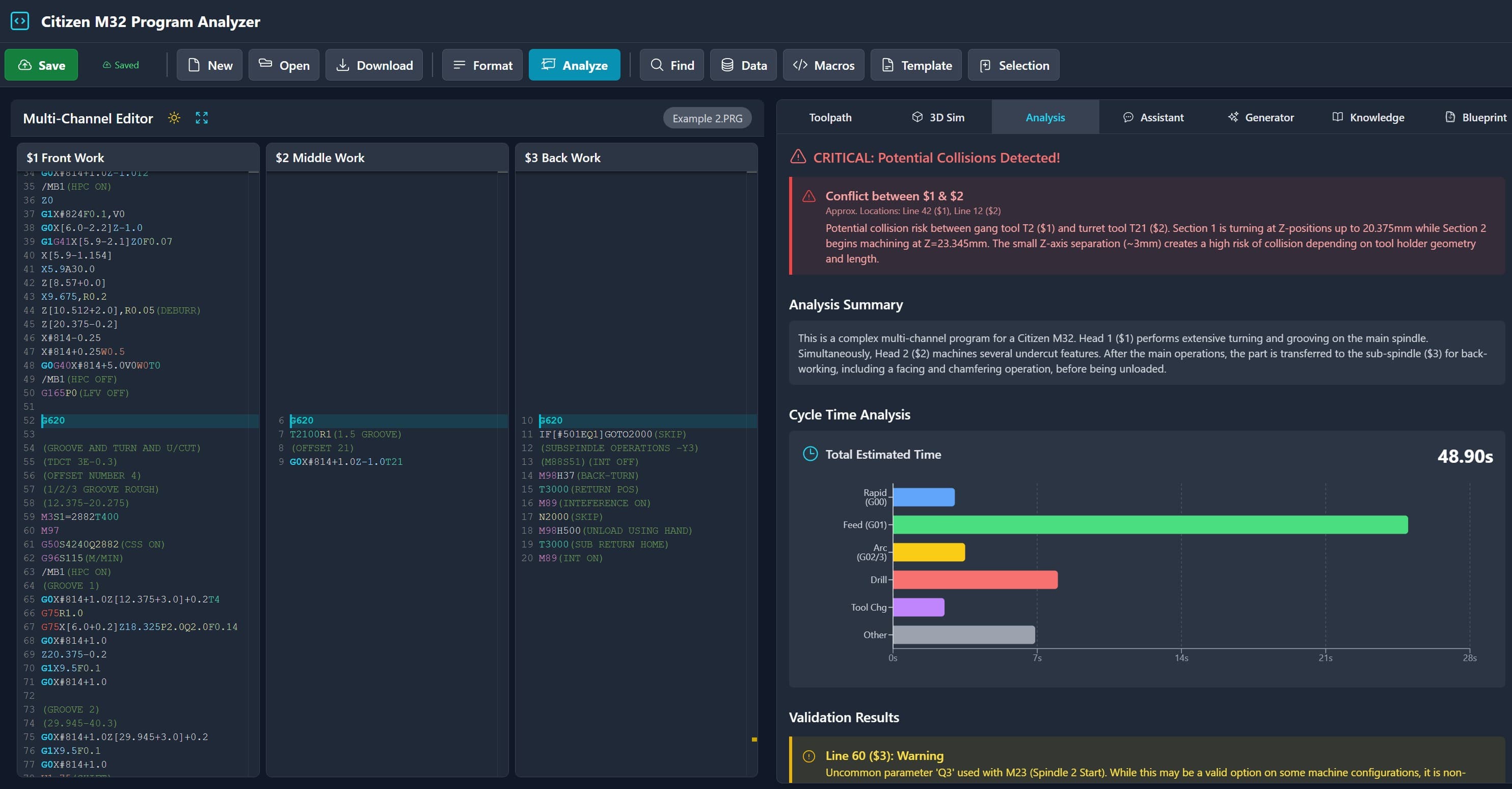Click line "G75R1.0" in $1

tap(62, 614)
